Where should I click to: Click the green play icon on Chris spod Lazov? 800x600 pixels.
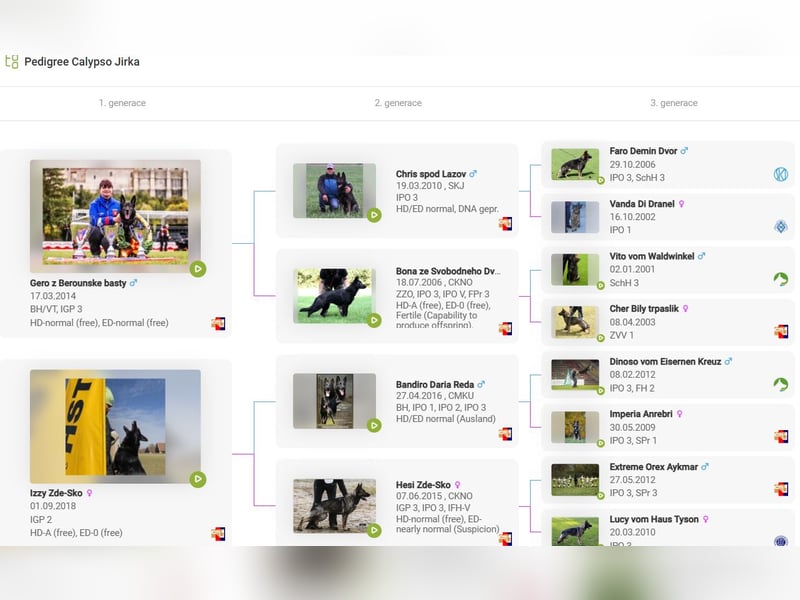374,215
